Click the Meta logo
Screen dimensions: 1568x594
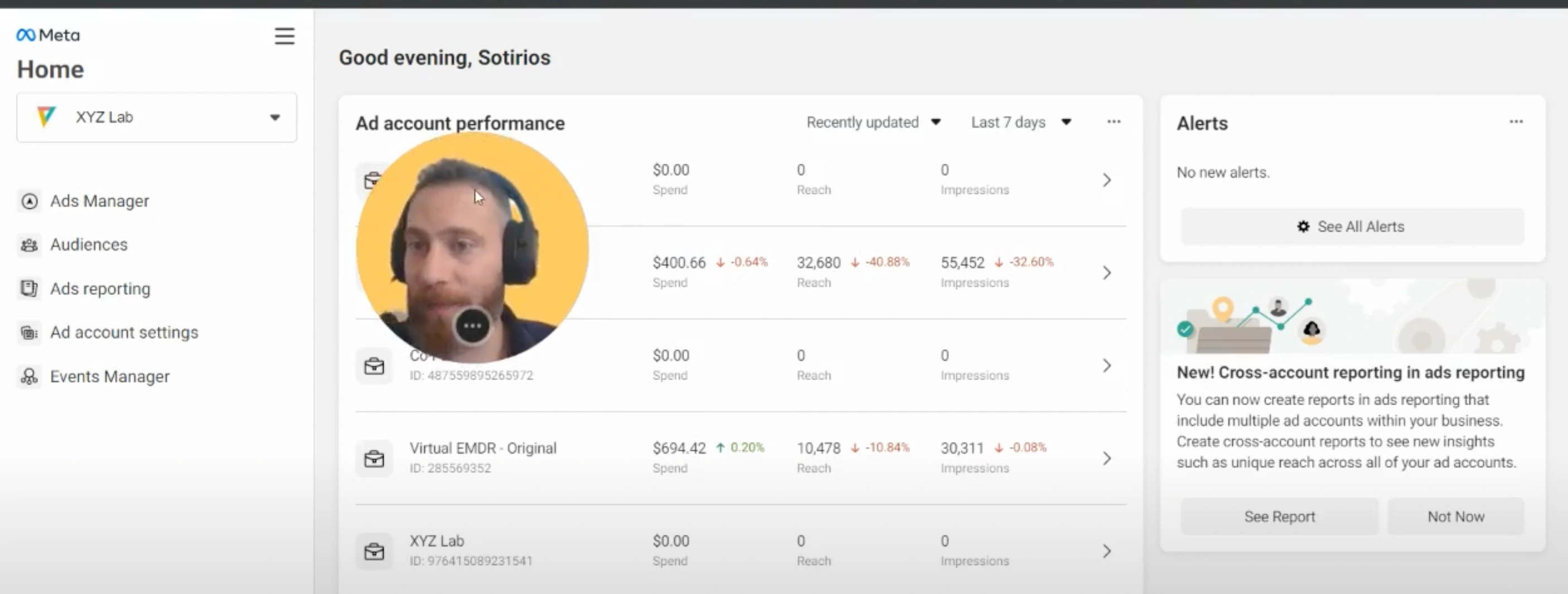pos(48,35)
